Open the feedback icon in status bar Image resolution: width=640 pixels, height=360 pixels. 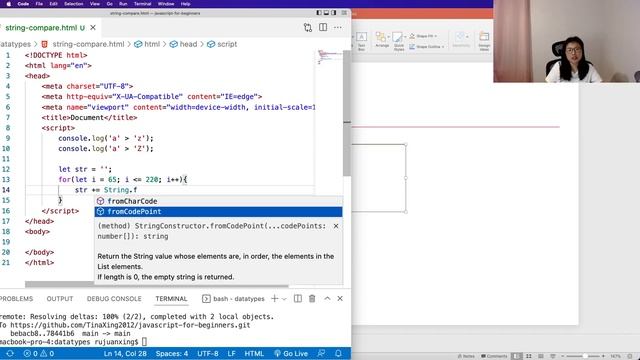321,353
